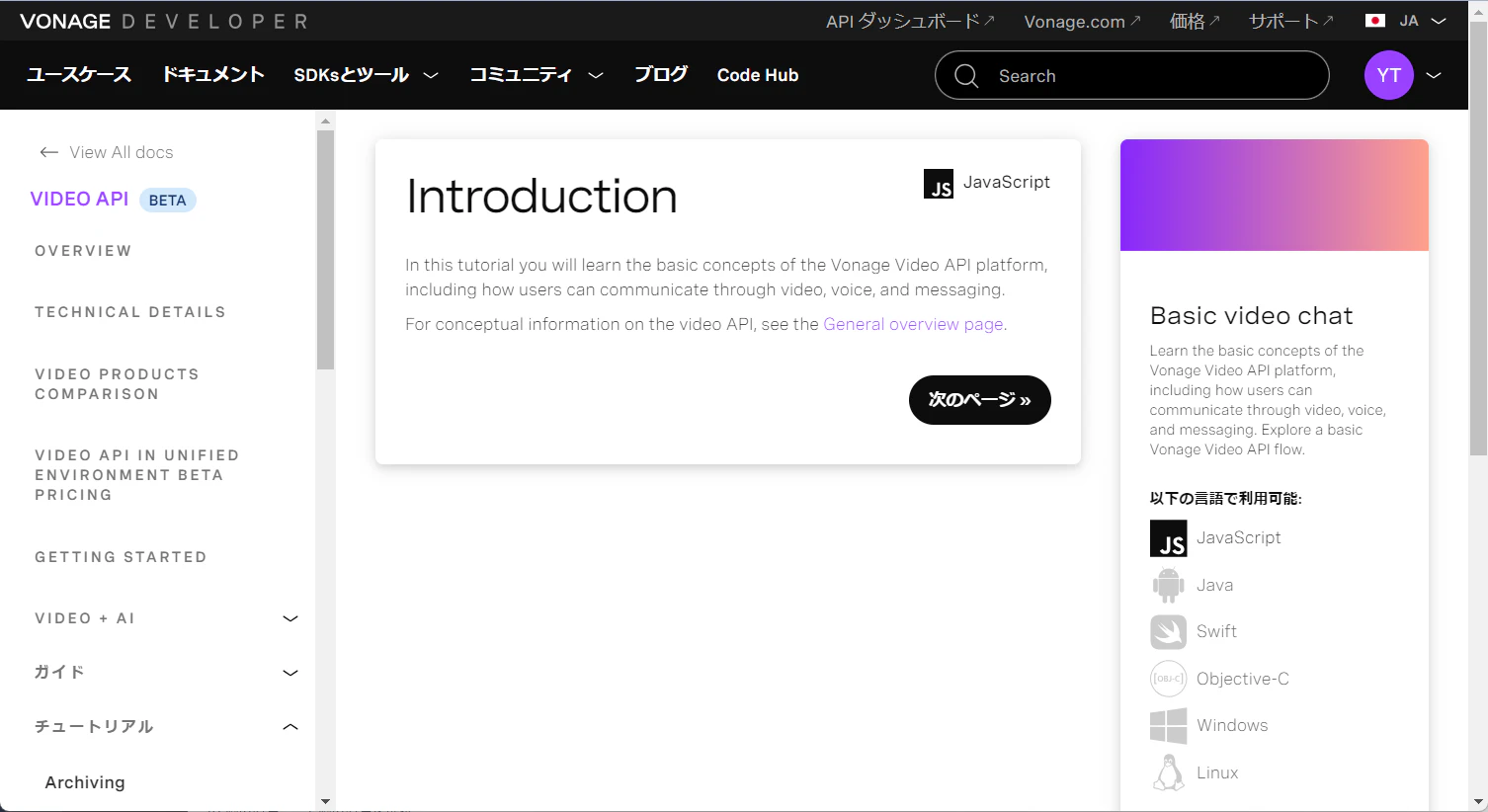The image size is (1488, 812).
Task: Open VIDEO PRODUCTS COMPARISON in sidebar
Action: click(117, 384)
